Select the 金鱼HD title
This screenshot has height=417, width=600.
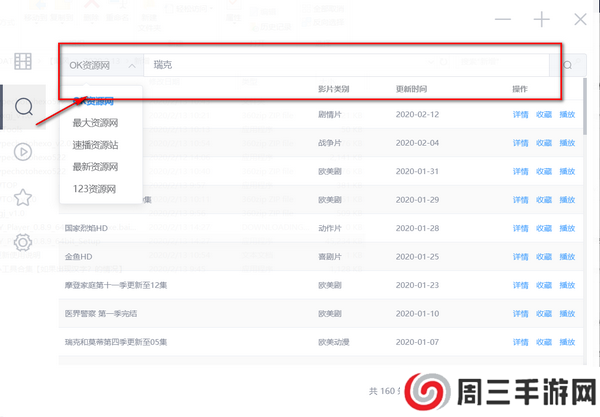point(78,257)
